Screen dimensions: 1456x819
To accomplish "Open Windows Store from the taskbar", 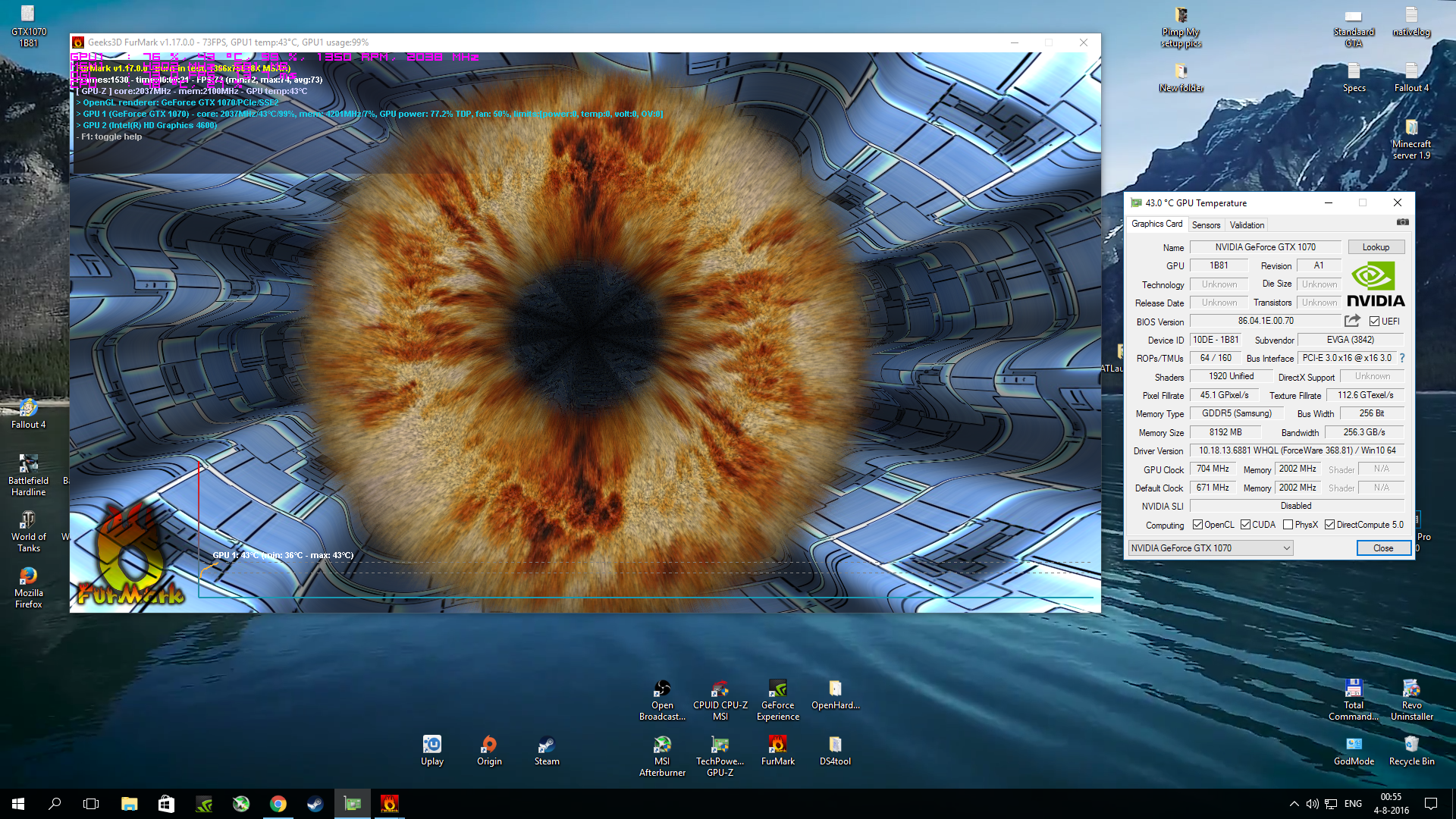I will coord(166,804).
